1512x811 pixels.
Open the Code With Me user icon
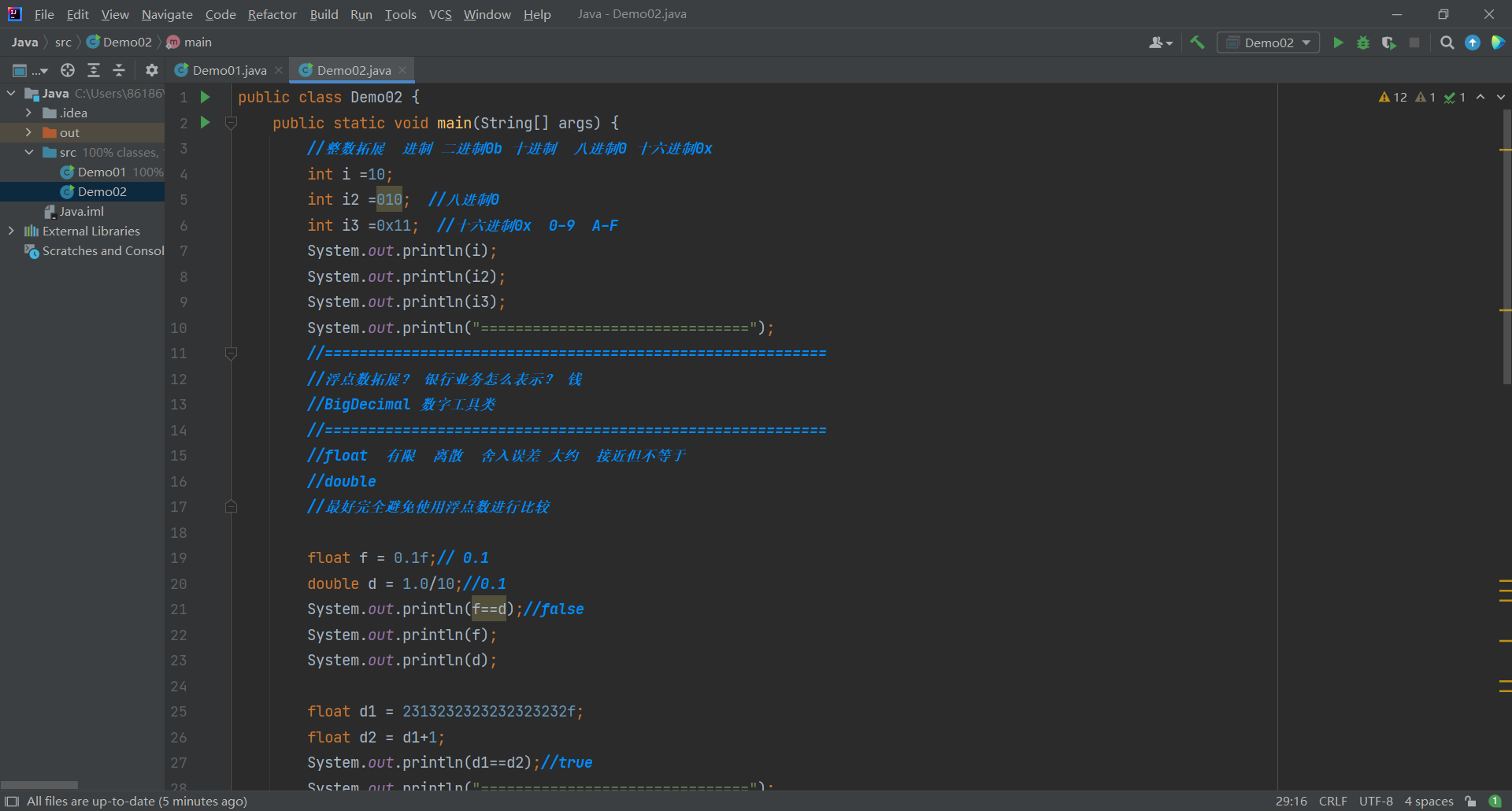[1161, 43]
